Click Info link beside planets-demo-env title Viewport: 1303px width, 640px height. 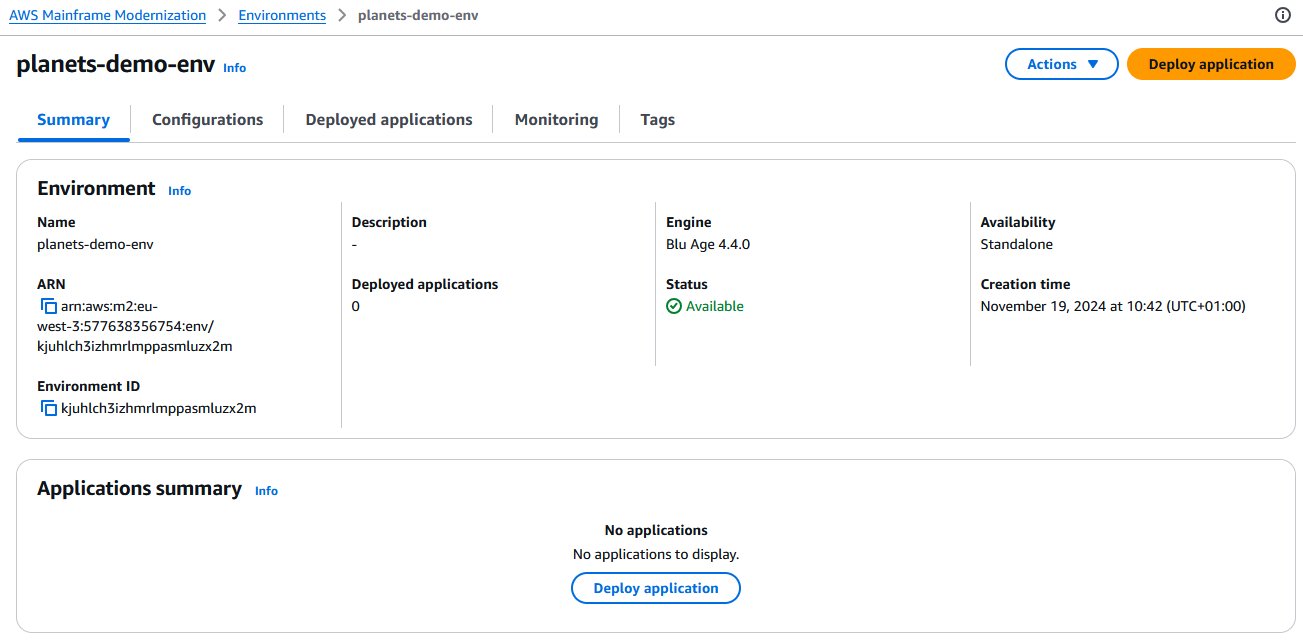pos(234,68)
